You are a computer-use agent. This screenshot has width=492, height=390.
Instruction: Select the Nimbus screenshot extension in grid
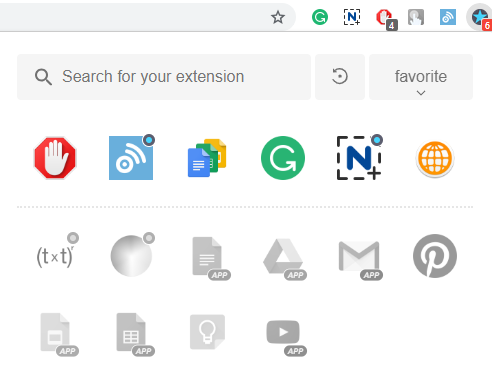pyautogui.click(x=359, y=158)
